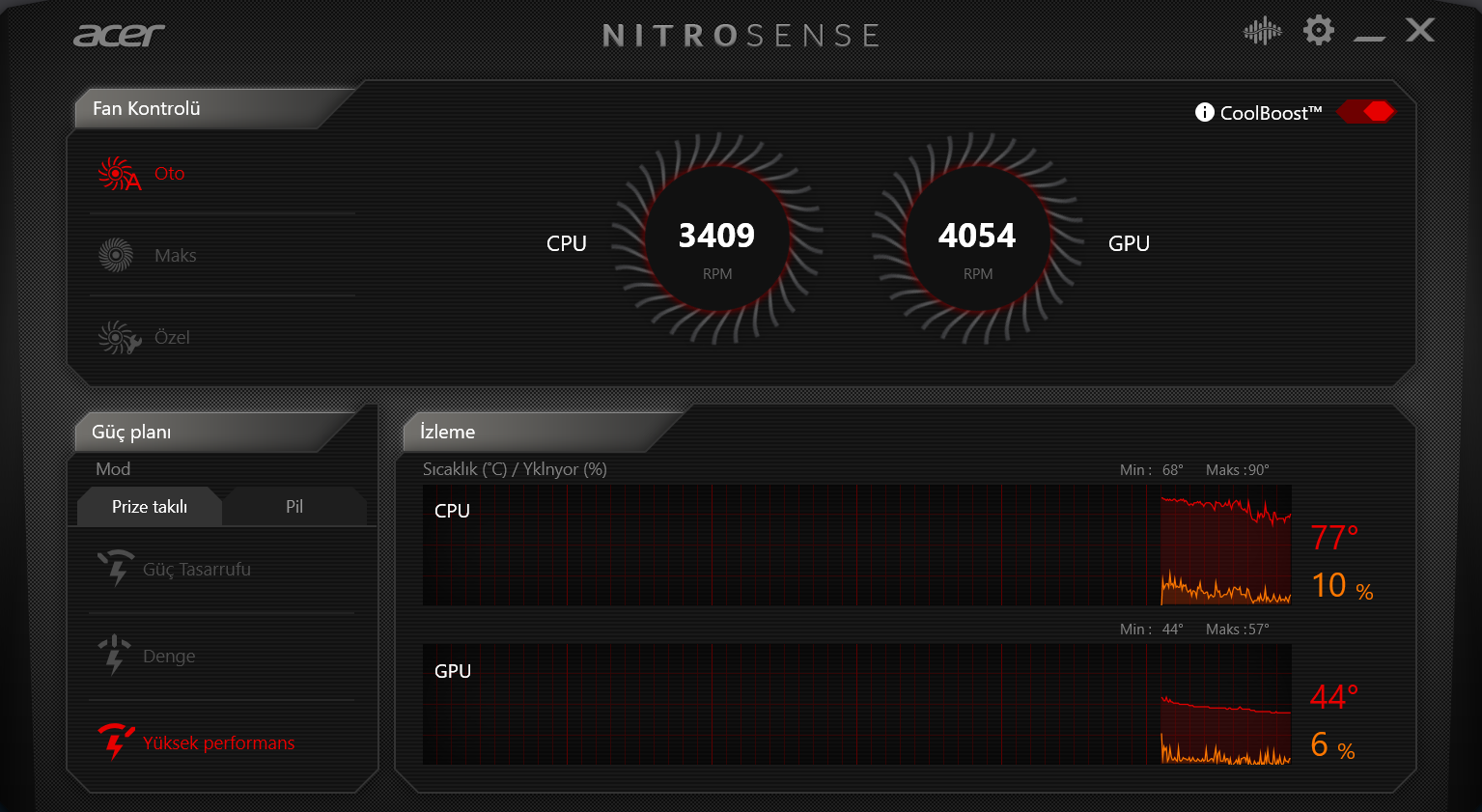Select the Yüksek performans plan label
Screen dimensions: 1482x812
pyautogui.click(x=219, y=743)
